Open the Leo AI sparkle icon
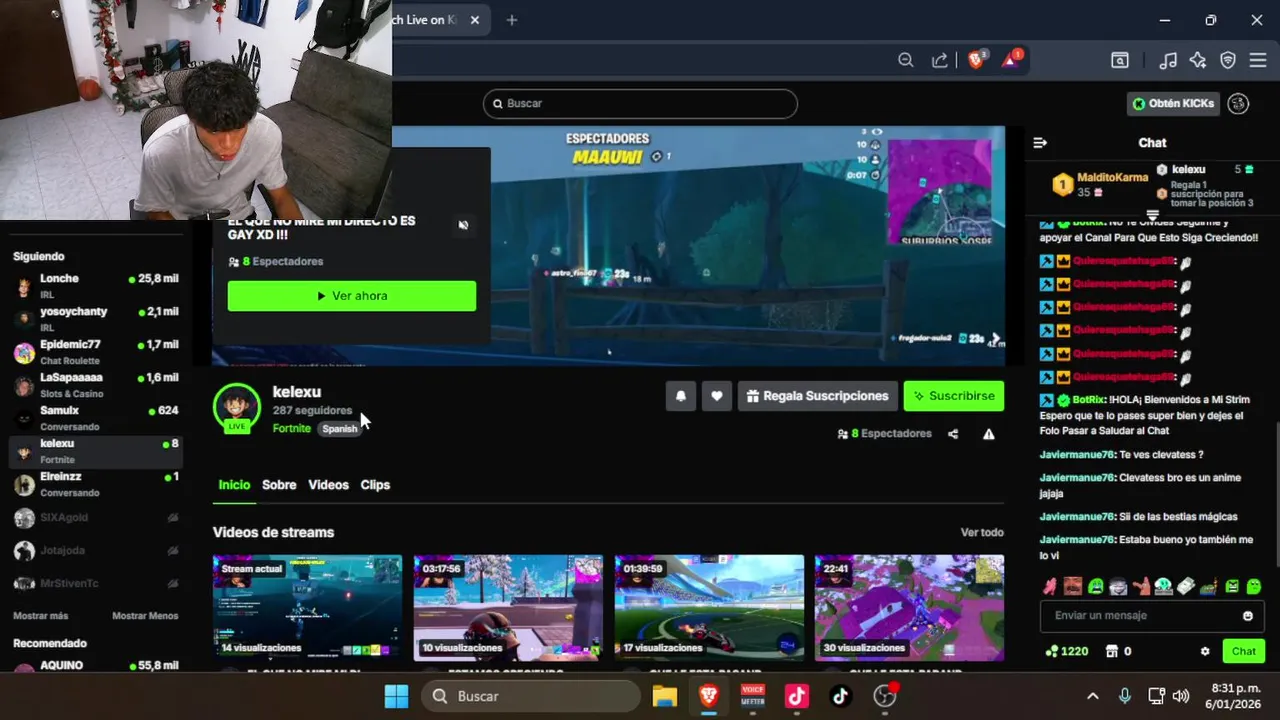Viewport: 1280px width, 720px height. (1197, 60)
